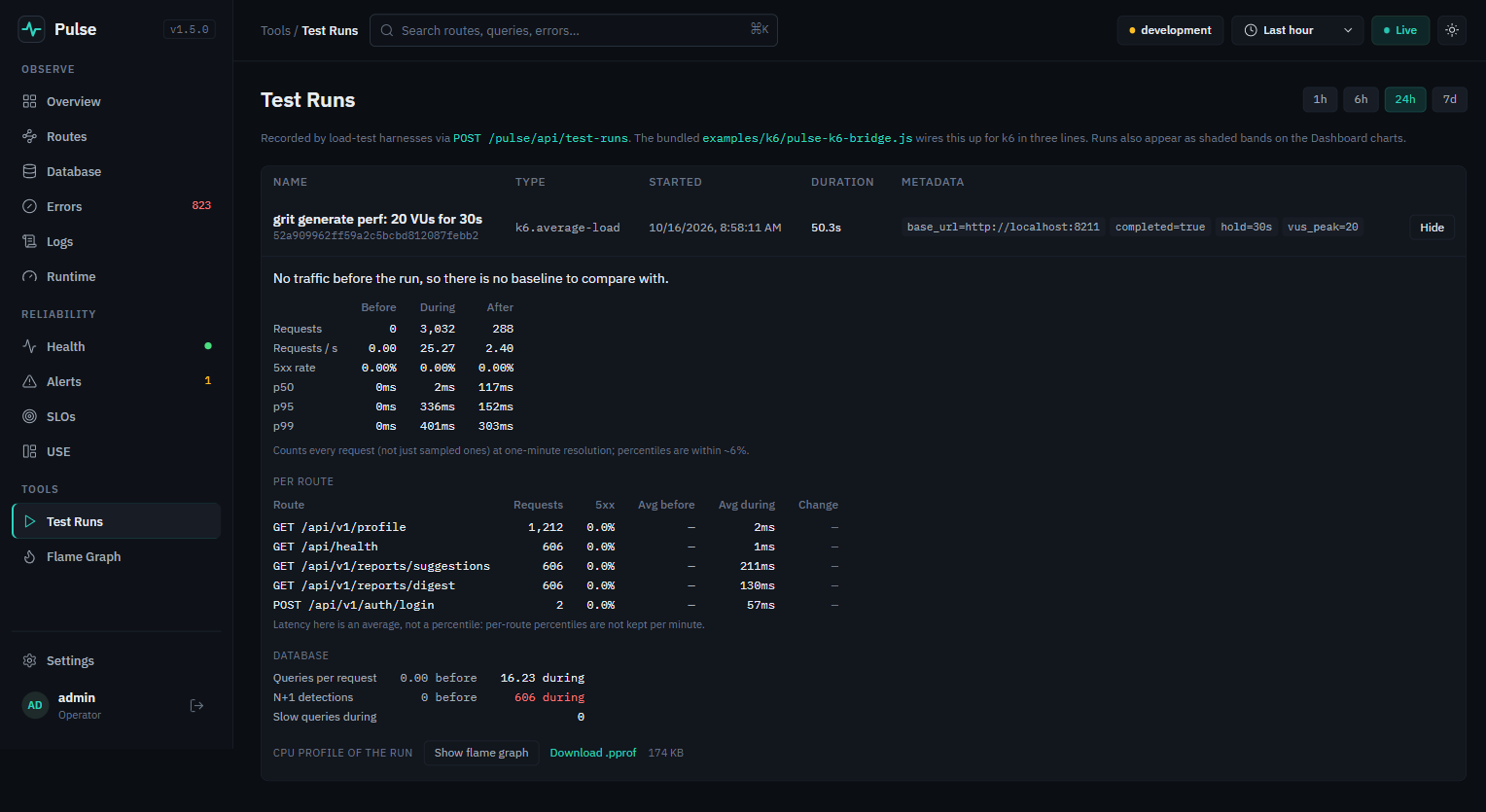
Task: Open the Last hour time range dropdown
Action: [1297, 30]
